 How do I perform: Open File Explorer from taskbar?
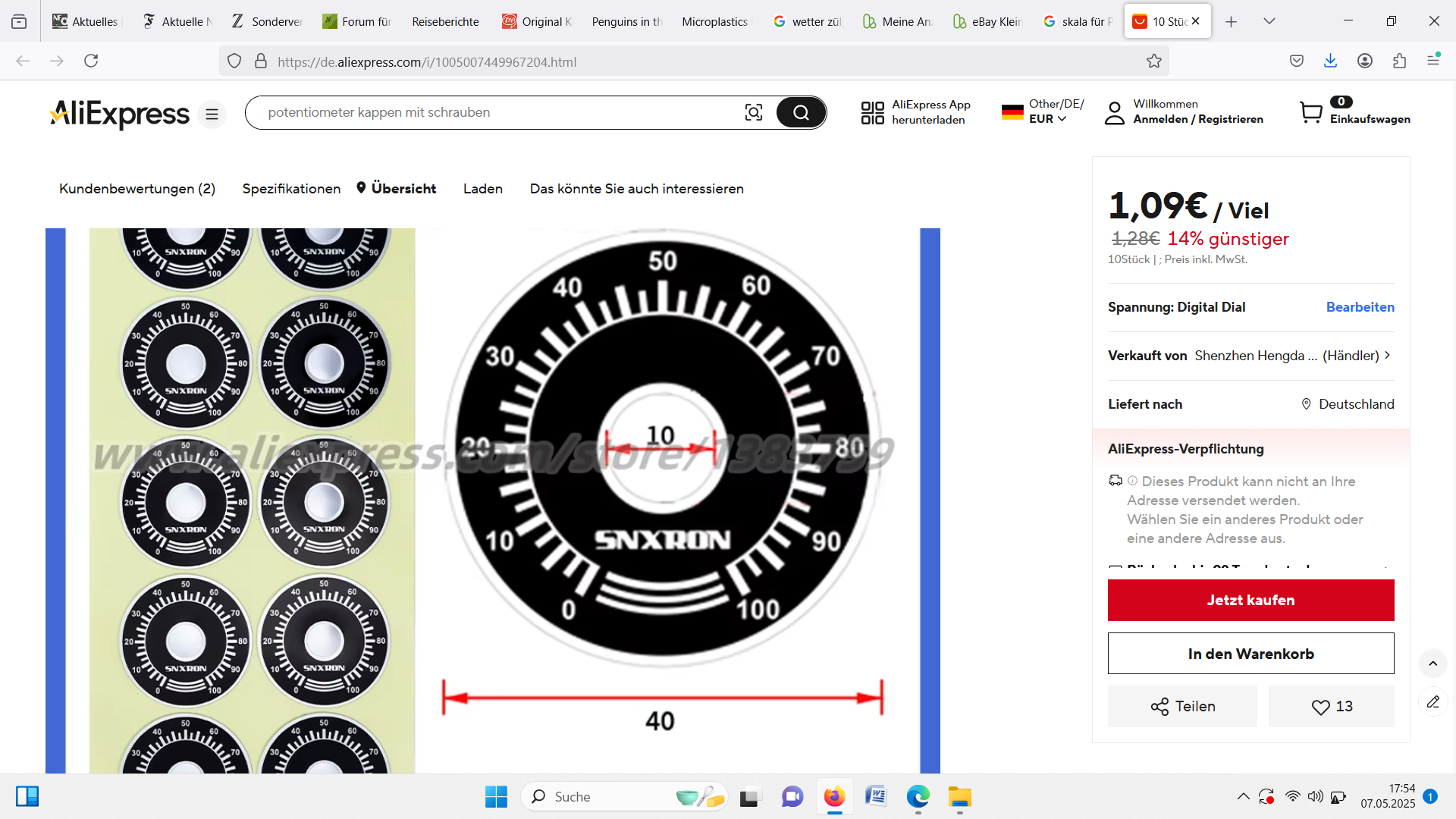click(x=959, y=796)
